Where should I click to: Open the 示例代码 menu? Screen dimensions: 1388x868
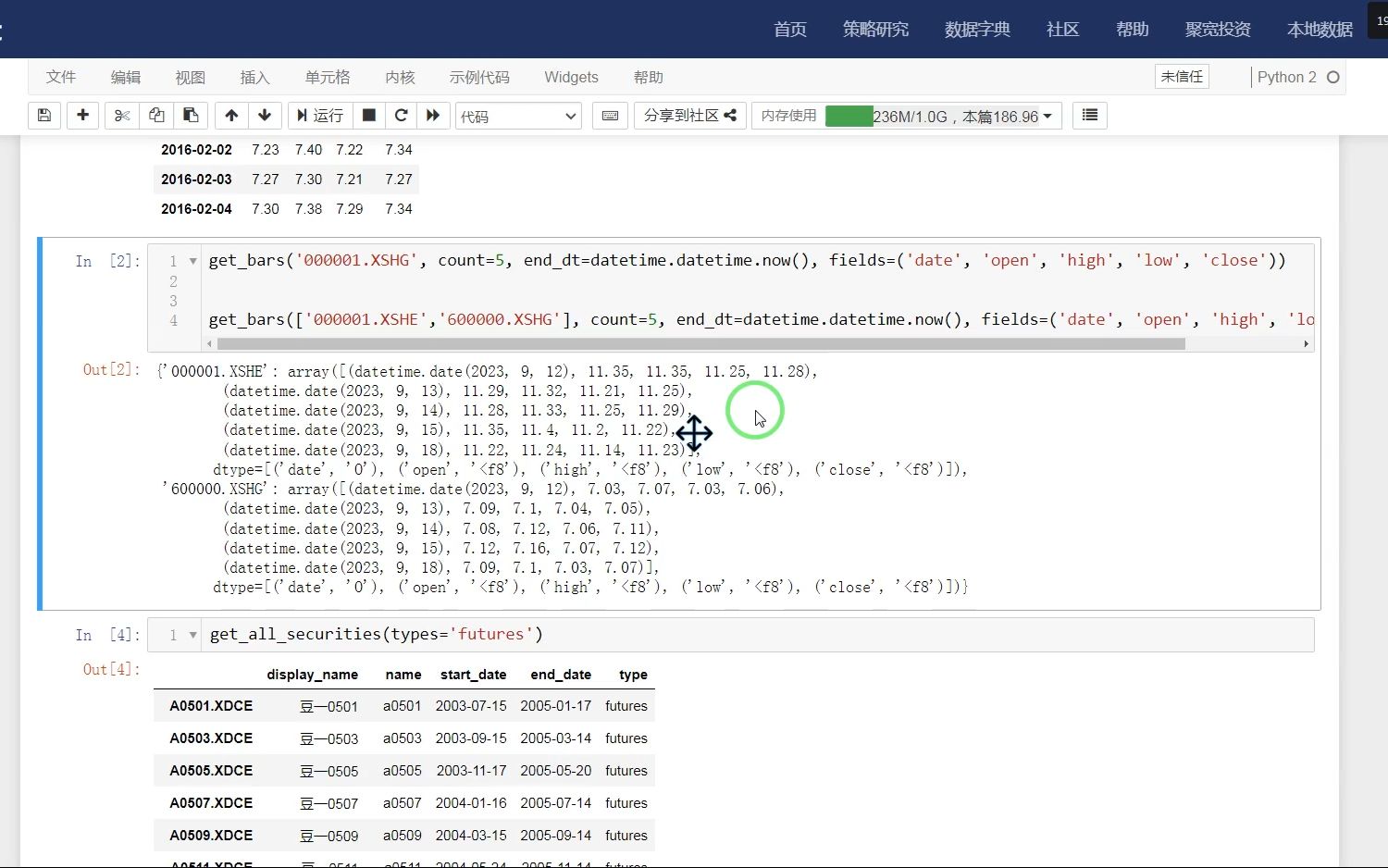click(479, 77)
